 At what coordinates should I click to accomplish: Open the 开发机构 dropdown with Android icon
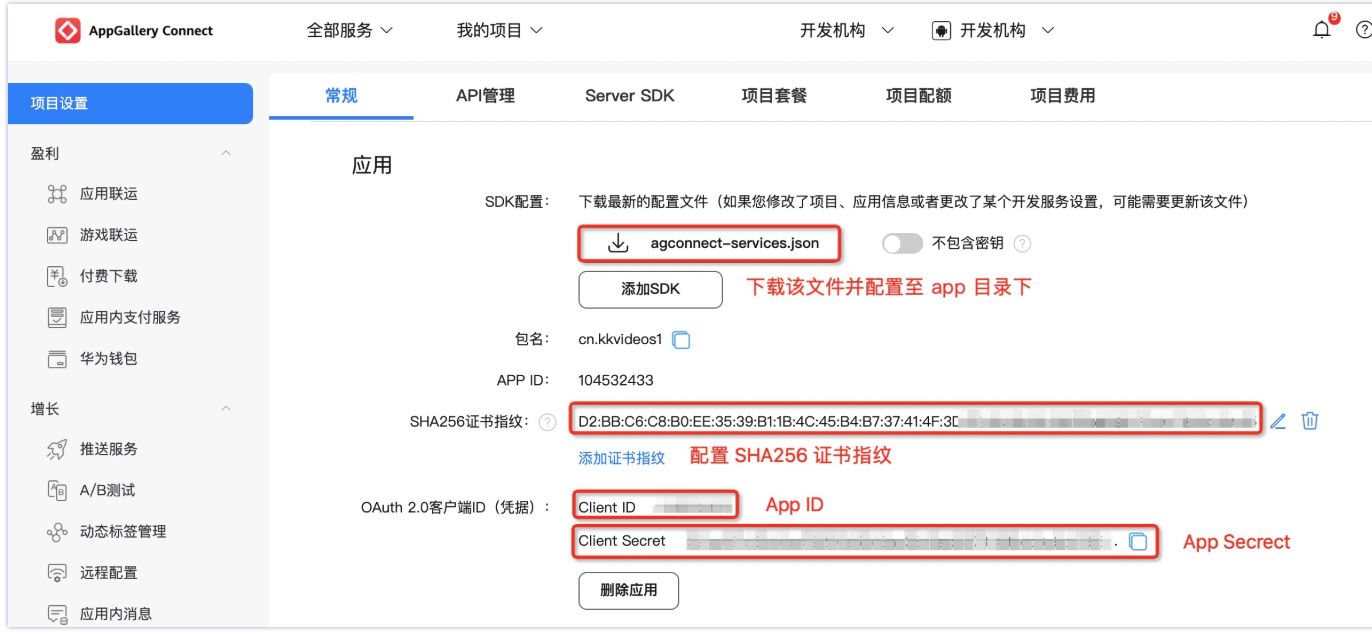tap(994, 31)
